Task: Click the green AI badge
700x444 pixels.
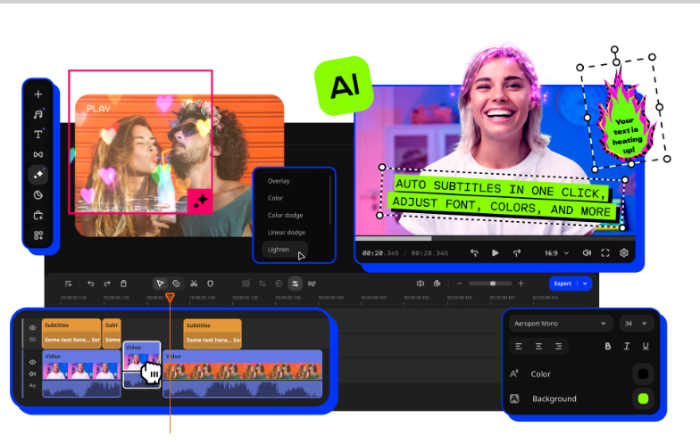Action: point(344,85)
